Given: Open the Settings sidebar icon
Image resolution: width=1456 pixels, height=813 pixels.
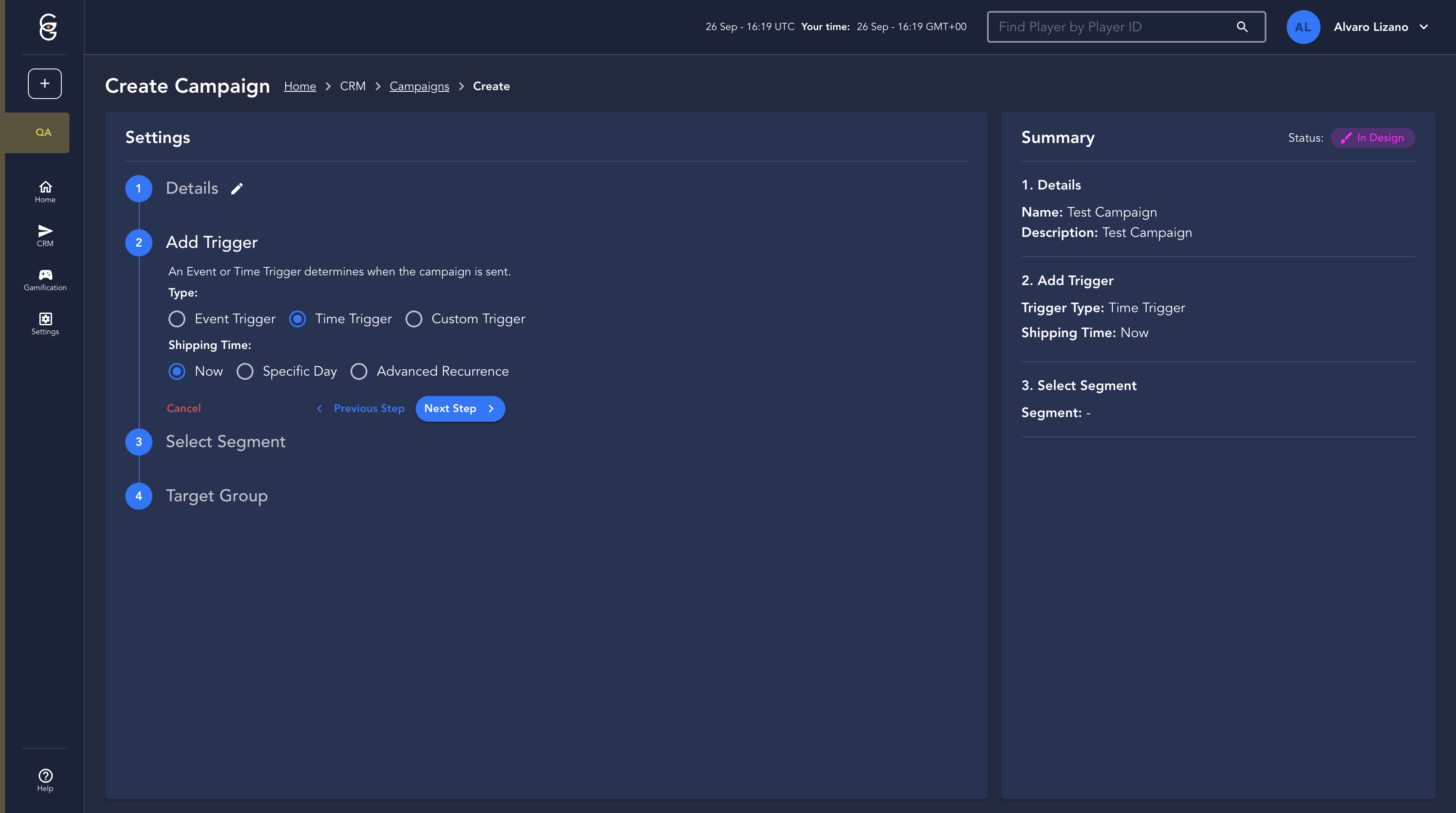Looking at the screenshot, I should (x=45, y=324).
